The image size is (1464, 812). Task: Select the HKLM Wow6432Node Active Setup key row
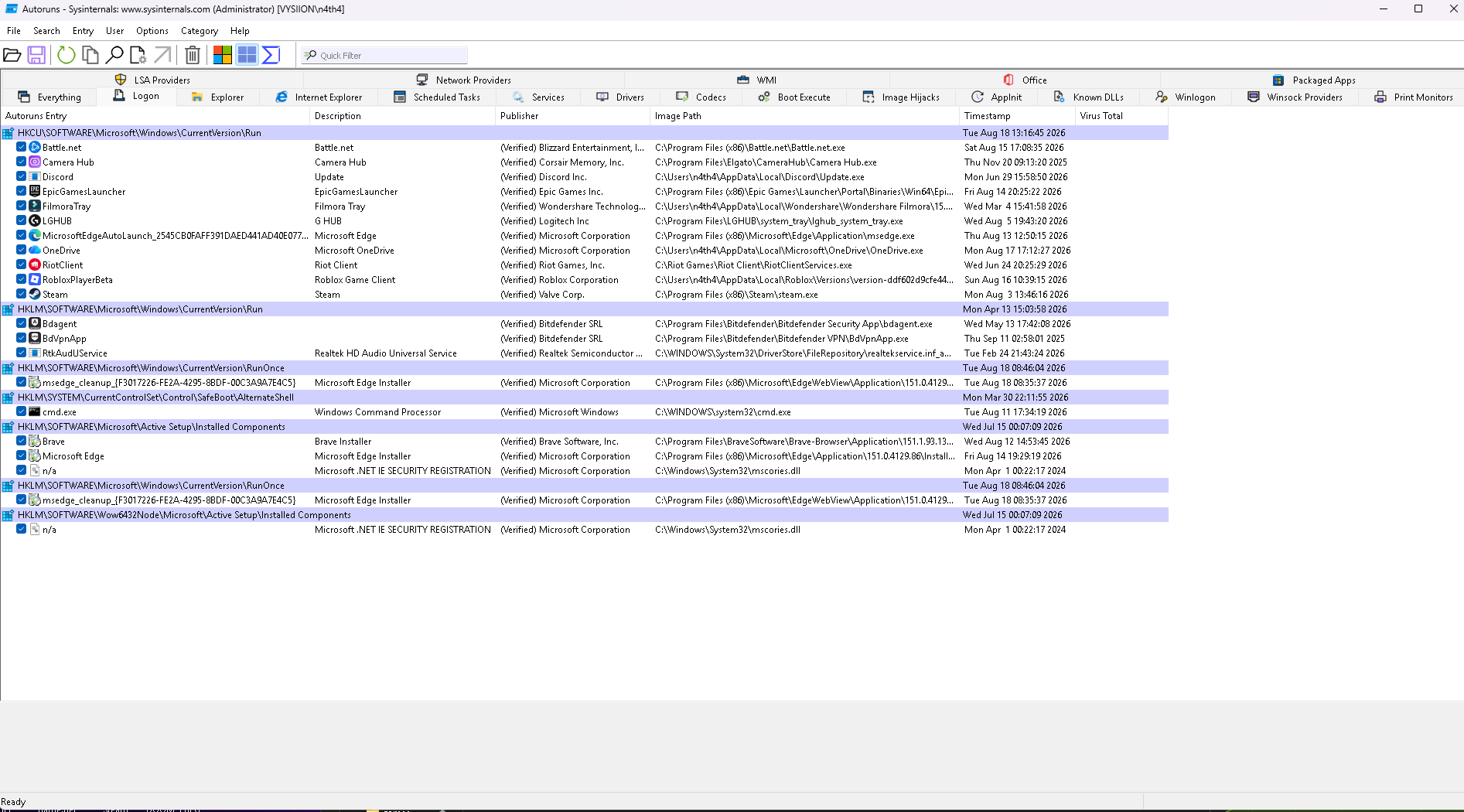click(585, 515)
